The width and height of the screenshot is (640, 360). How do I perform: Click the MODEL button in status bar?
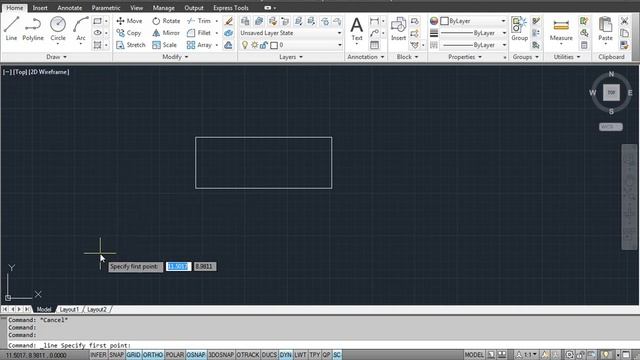pyautogui.click(x=474, y=355)
